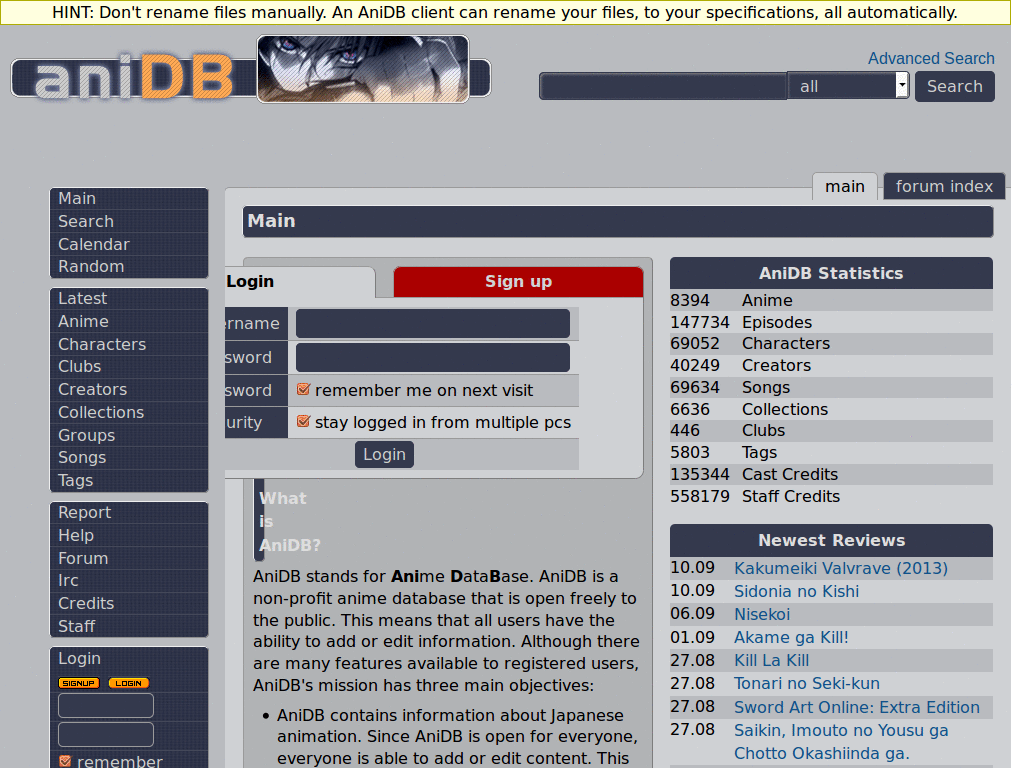Open Anime in the sidebar menu
1024x768 pixels.
[x=129, y=321]
